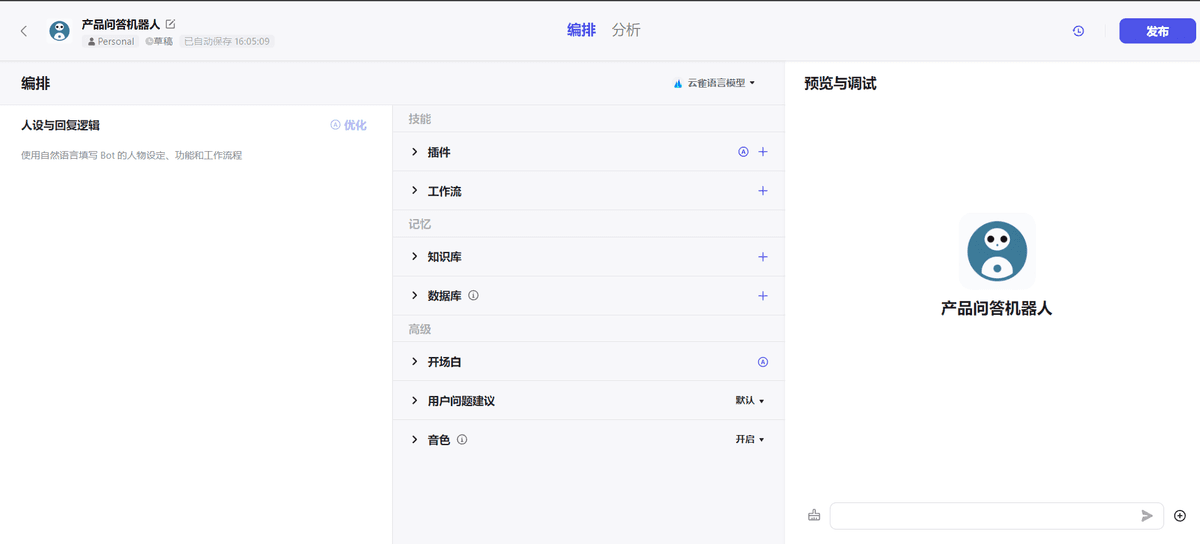The image size is (1200, 544).
Task: Click the auto-generate icon for 开场白
Action: click(763, 362)
